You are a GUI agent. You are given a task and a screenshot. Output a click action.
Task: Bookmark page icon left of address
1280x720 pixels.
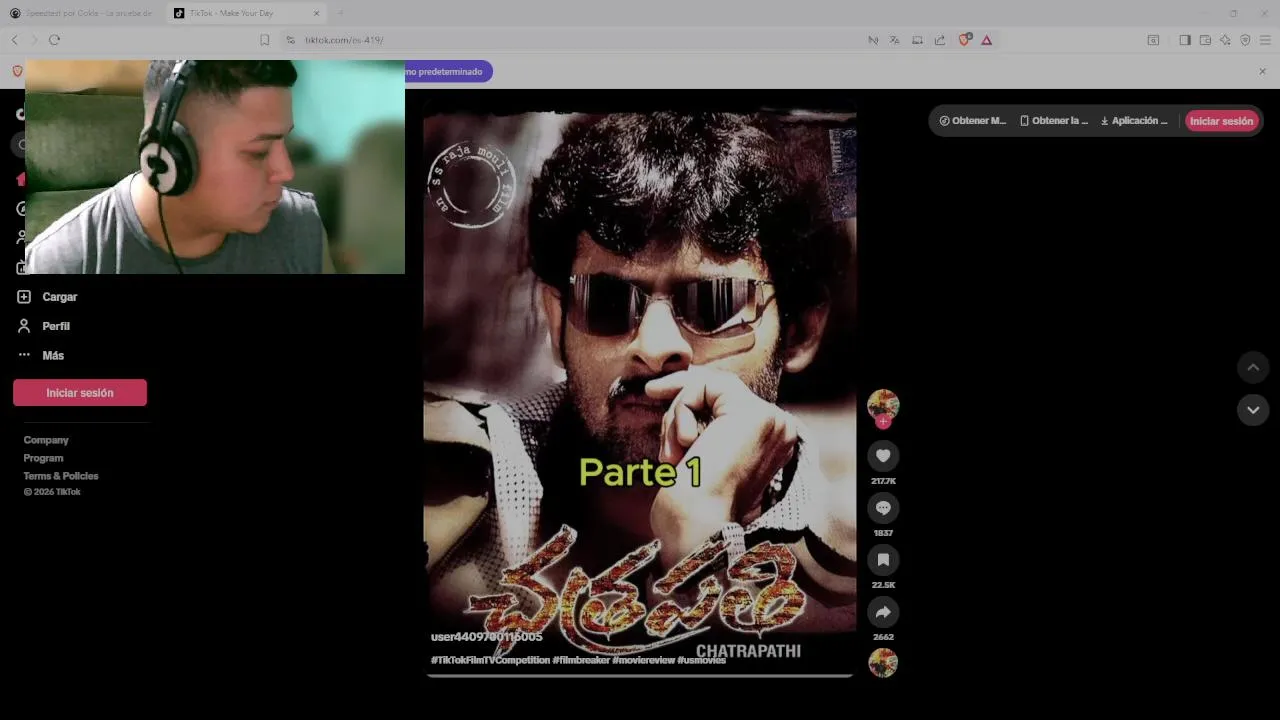pos(264,40)
